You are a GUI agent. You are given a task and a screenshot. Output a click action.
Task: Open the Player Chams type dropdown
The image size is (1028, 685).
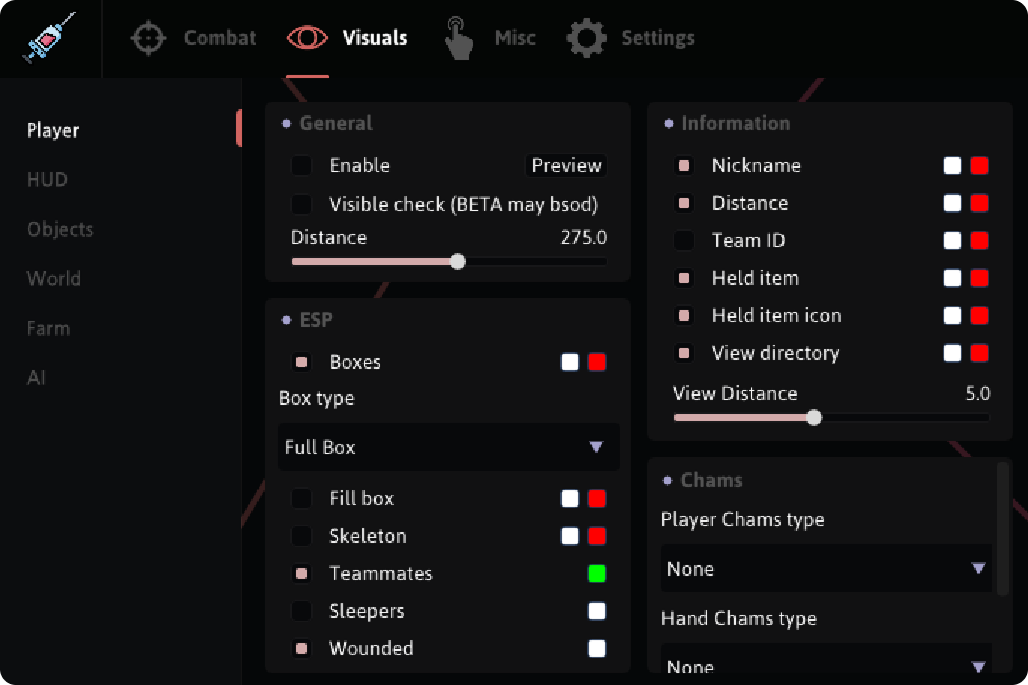[x=826, y=568]
